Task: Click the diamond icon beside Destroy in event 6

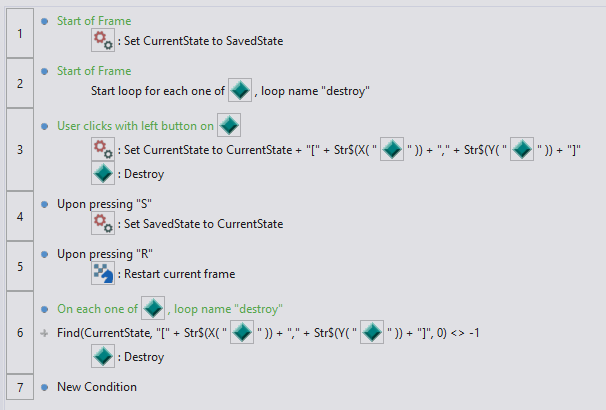Action: tap(103, 355)
